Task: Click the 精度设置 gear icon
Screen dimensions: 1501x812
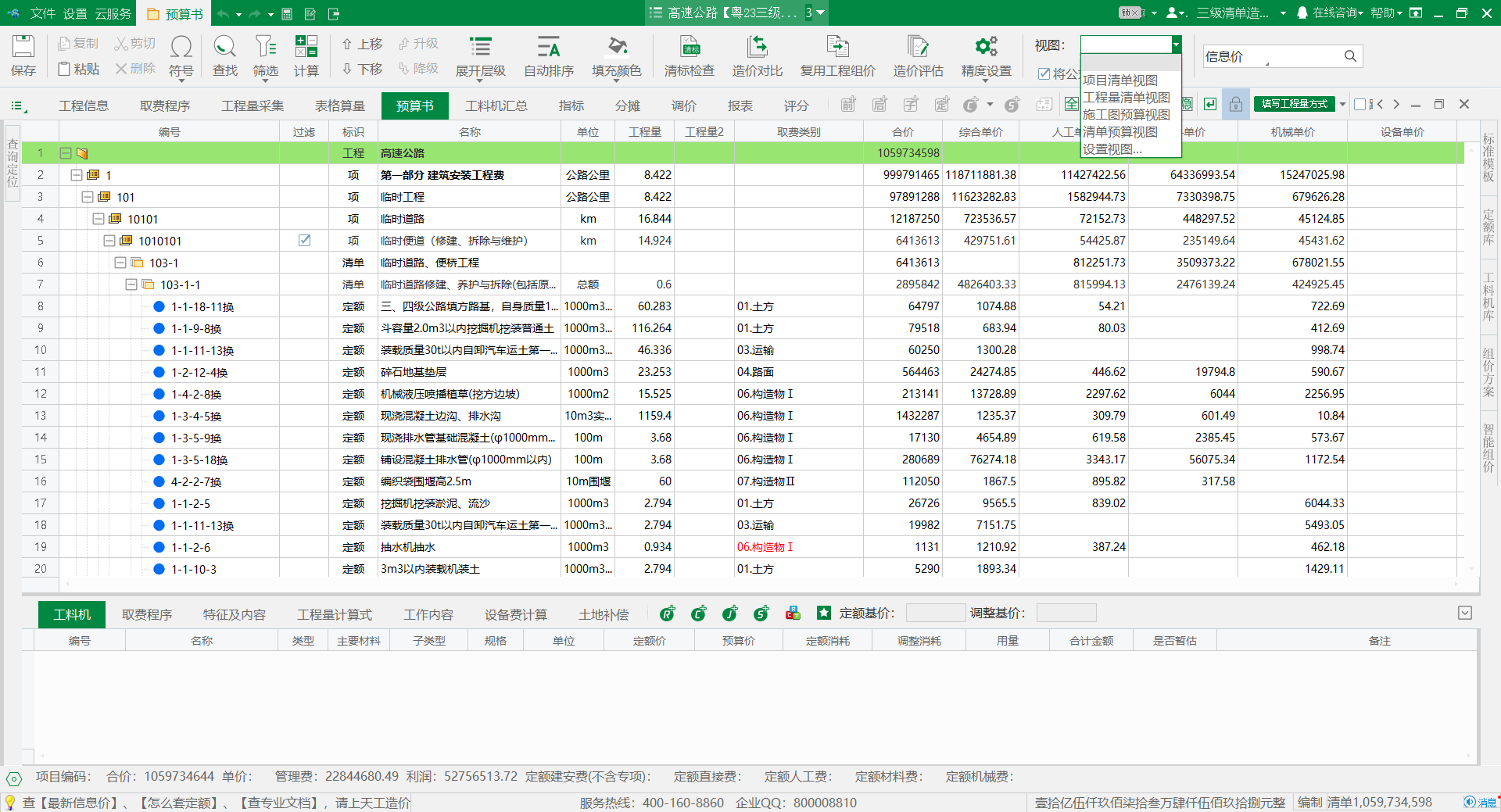Action: click(986, 47)
